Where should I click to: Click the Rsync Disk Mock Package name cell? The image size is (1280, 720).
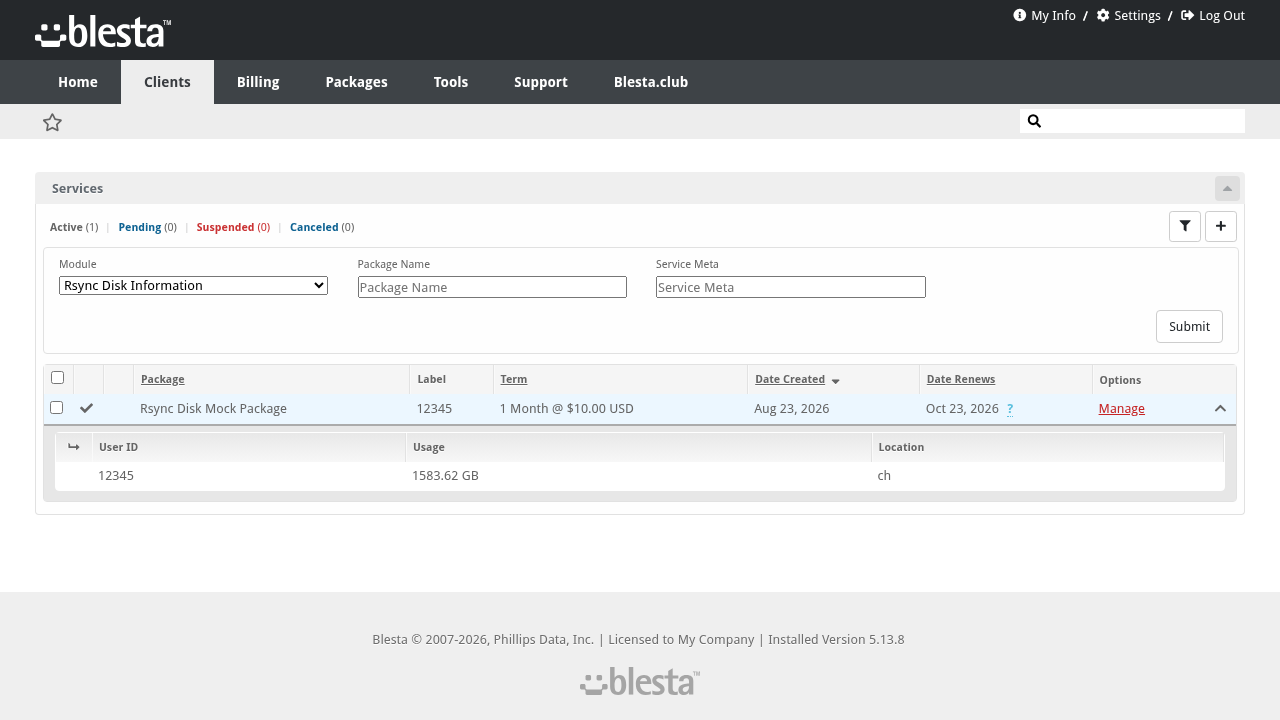214,409
